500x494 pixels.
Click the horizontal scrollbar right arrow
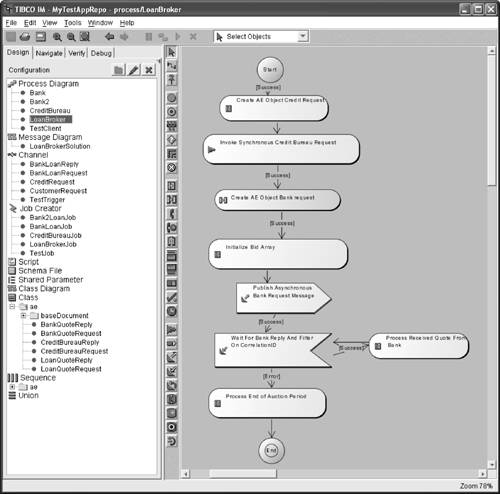pyautogui.click(x=483, y=474)
